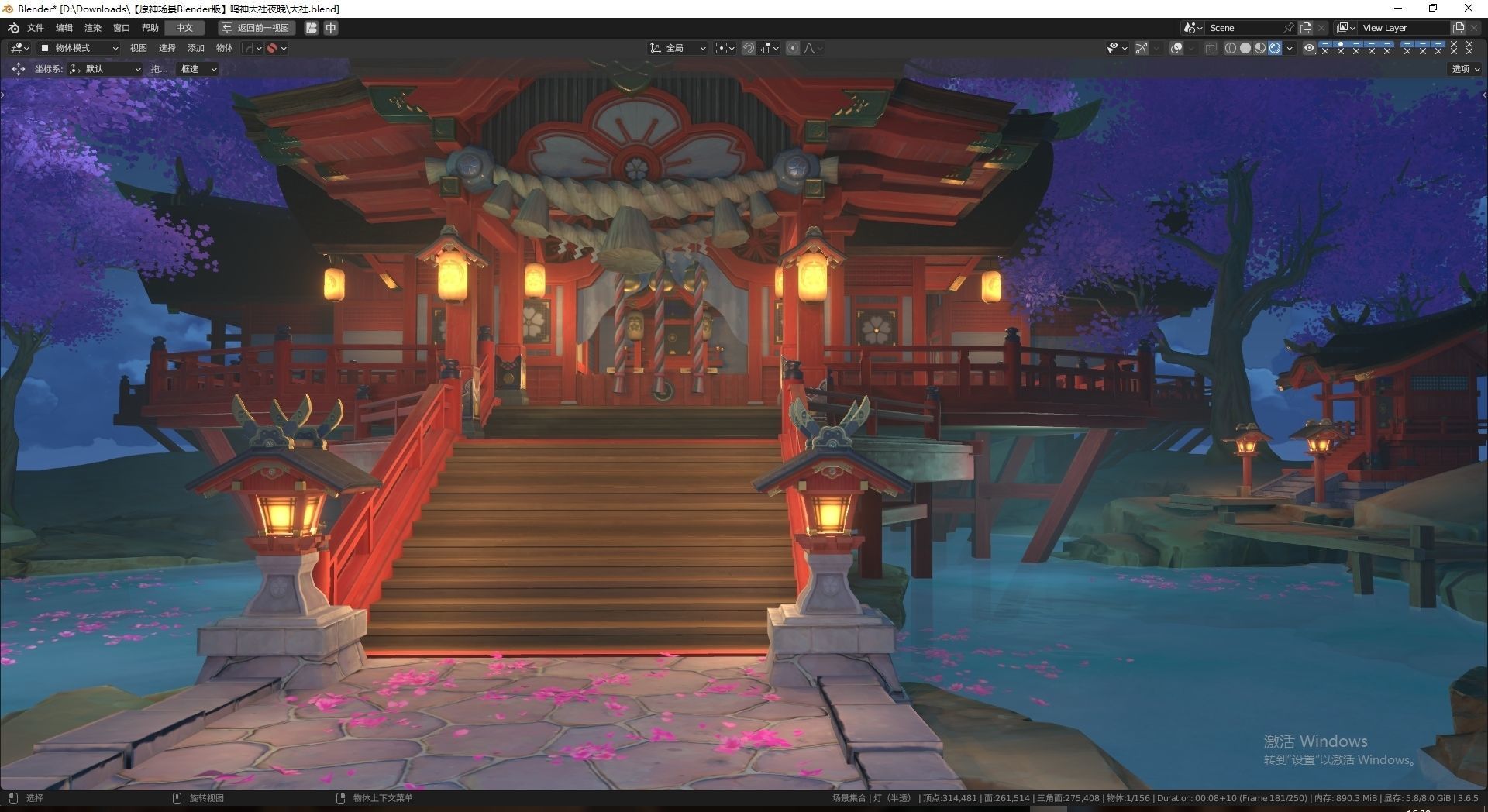1488x812 pixels.
Task: Click the eye icon before collection toggles
Action: click(1309, 48)
